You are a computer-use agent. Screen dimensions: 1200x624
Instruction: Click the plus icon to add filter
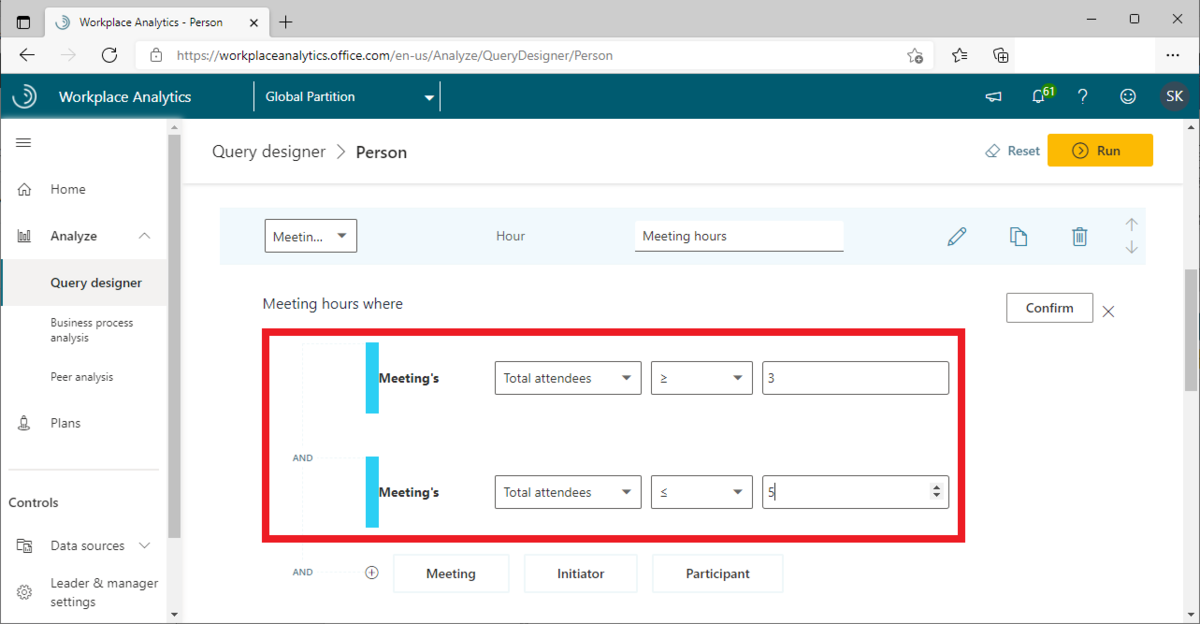(x=372, y=573)
